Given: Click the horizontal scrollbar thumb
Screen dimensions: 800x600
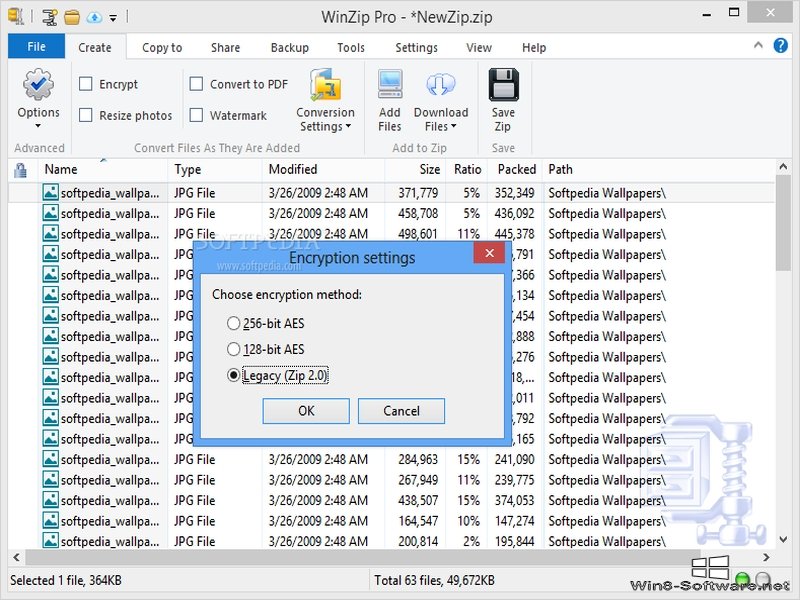Looking at the screenshot, I should pyautogui.click(x=365, y=557).
